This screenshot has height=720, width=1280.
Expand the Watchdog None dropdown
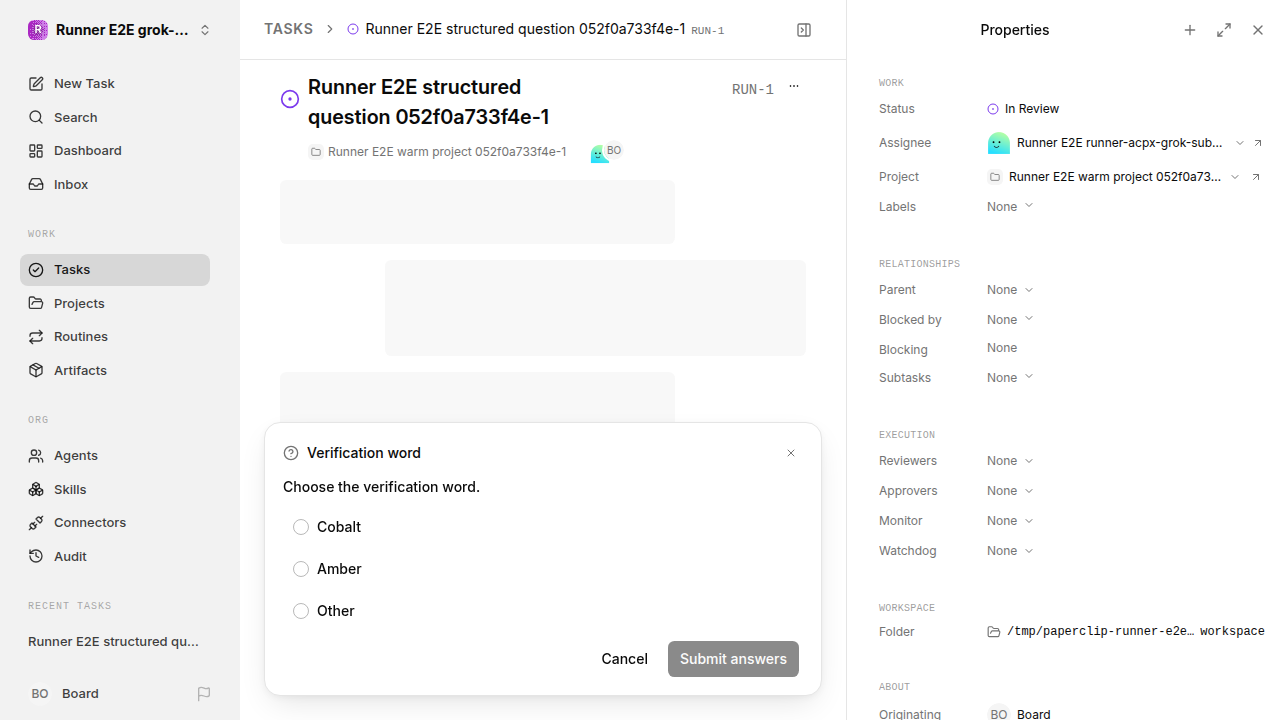pyautogui.click(x=1010, y=551)
